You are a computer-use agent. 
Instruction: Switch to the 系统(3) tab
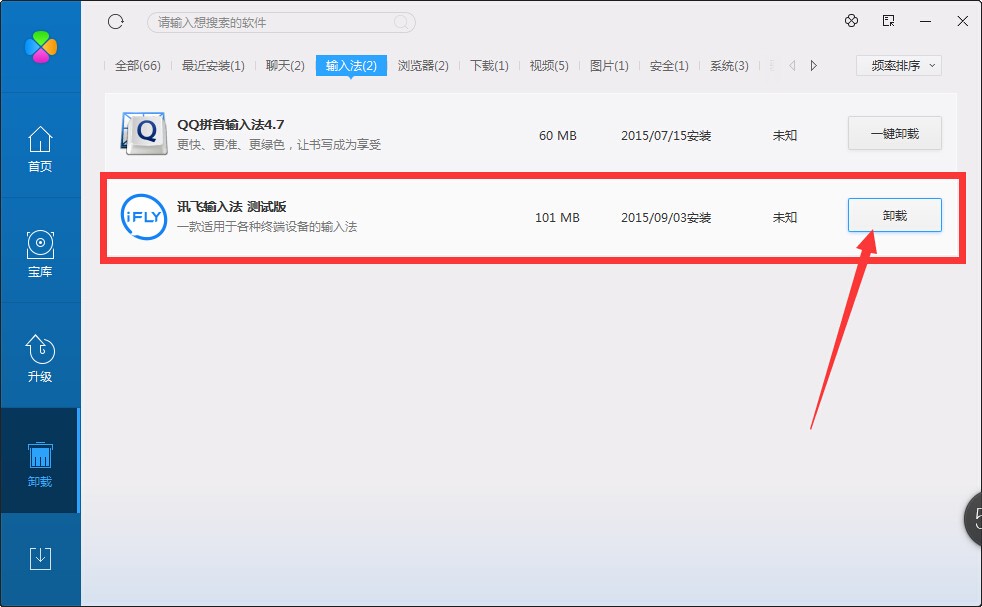(729, 66)
